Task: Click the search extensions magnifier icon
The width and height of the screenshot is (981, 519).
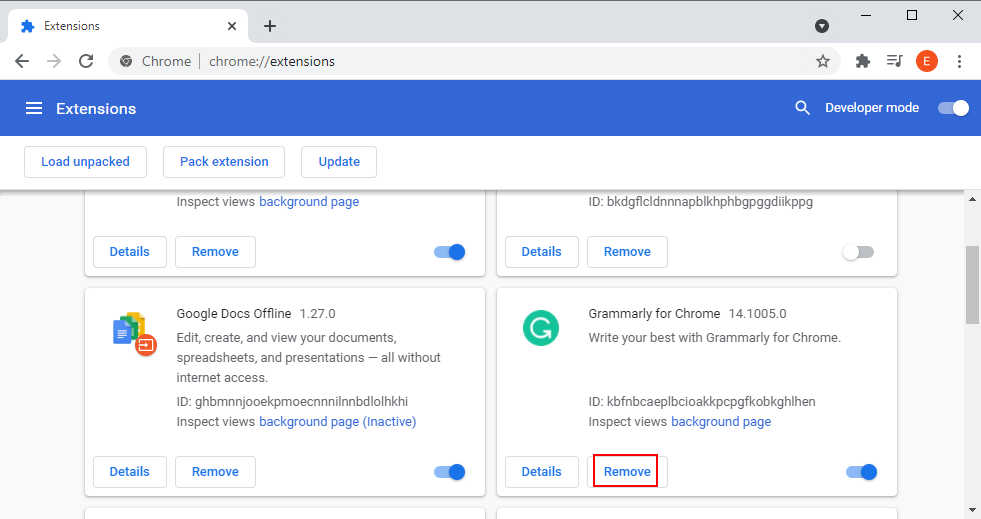Action: tap(802, 108)
